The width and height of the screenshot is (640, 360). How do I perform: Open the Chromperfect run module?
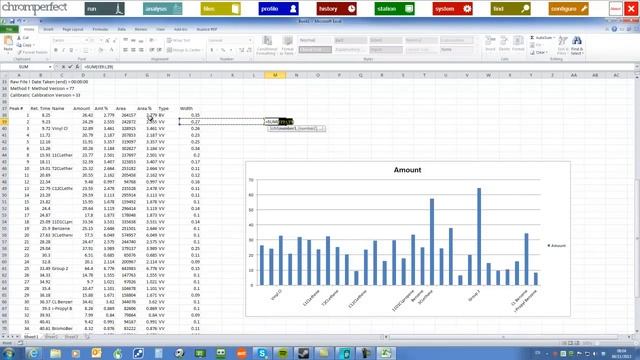click(x=104, y=9)
